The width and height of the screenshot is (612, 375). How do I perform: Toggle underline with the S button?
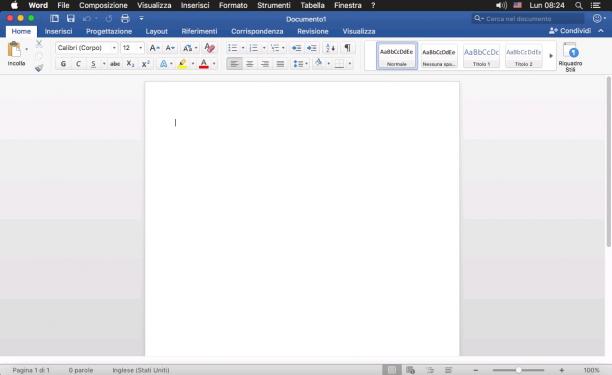click(x=93, y=64)
